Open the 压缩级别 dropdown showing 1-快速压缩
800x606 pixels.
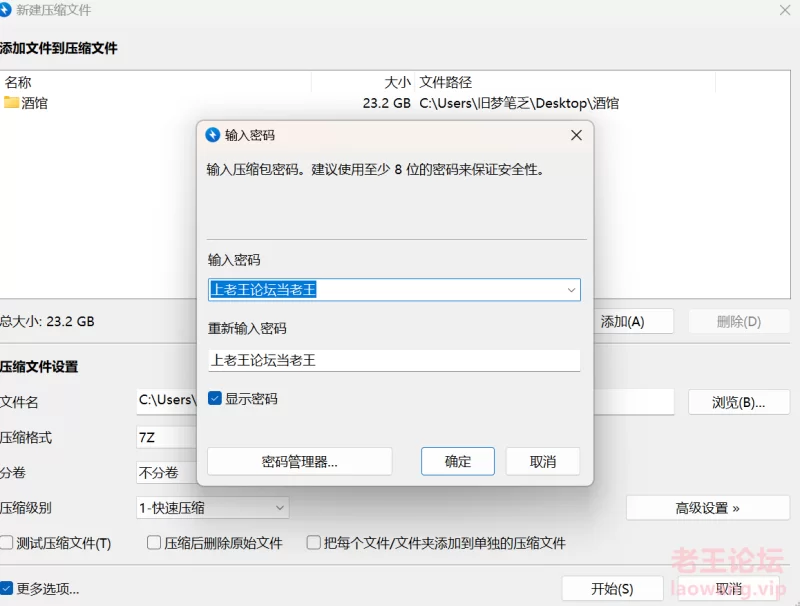click(x=212, y=508)
